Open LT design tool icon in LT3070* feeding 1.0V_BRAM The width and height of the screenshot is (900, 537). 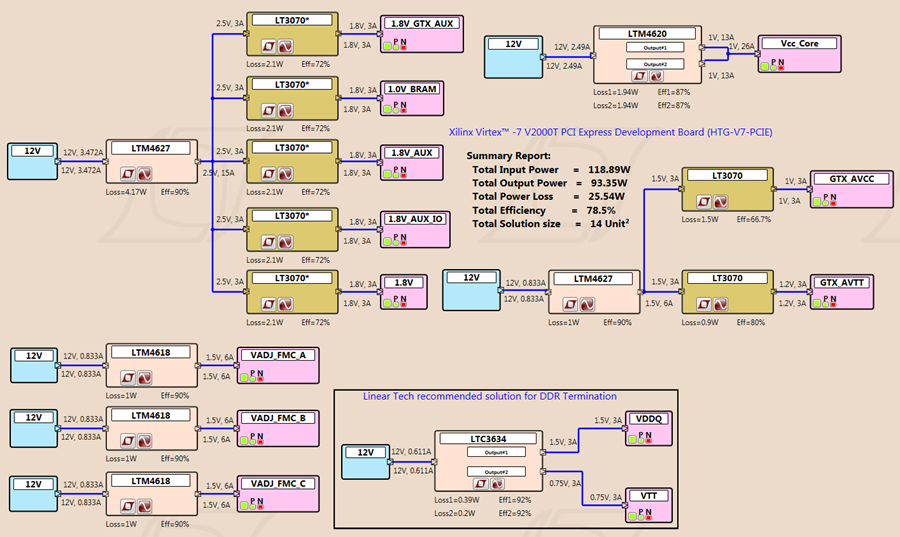tap(269, 110)
